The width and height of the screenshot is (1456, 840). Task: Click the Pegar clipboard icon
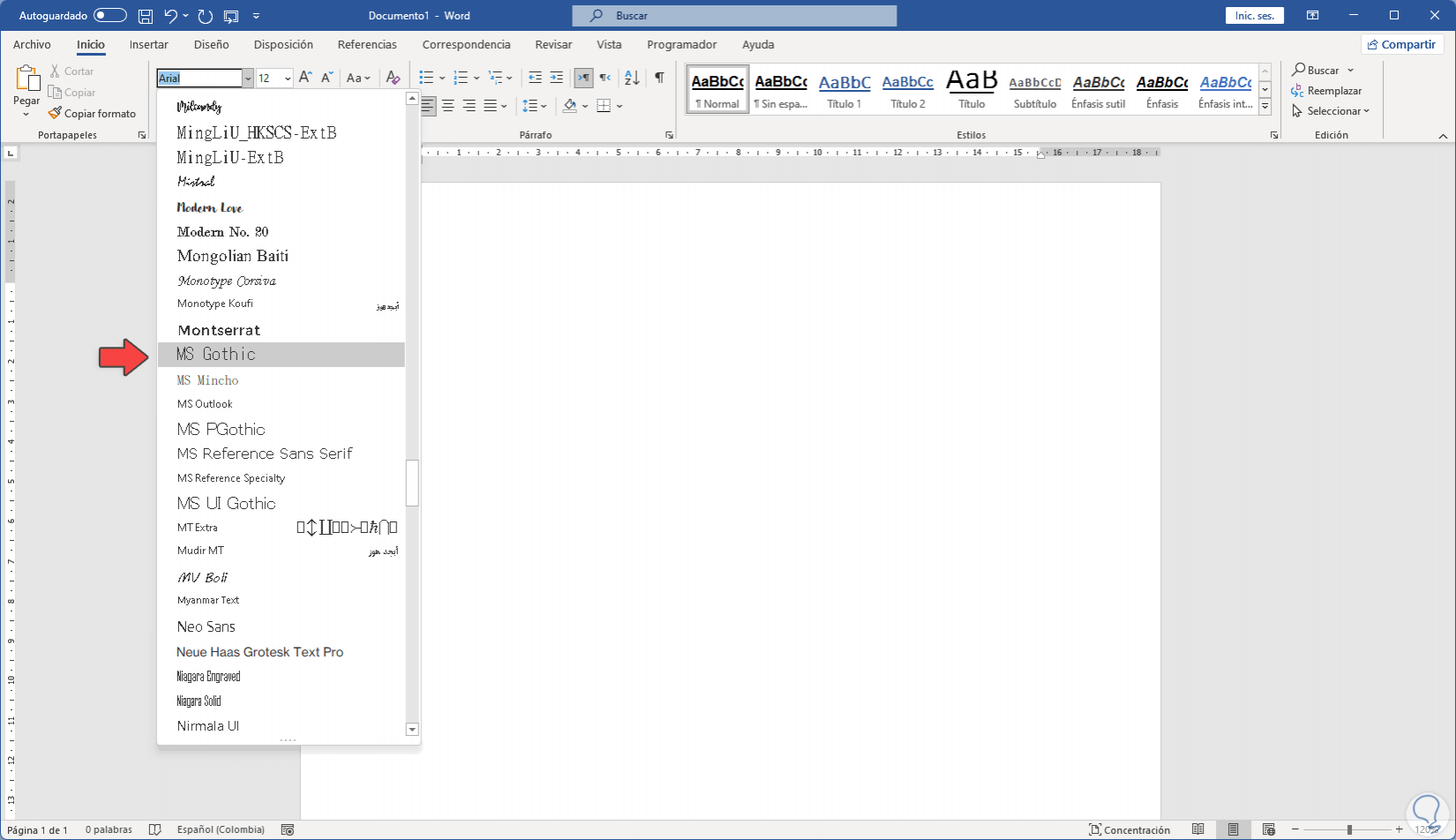coord(26,80)
